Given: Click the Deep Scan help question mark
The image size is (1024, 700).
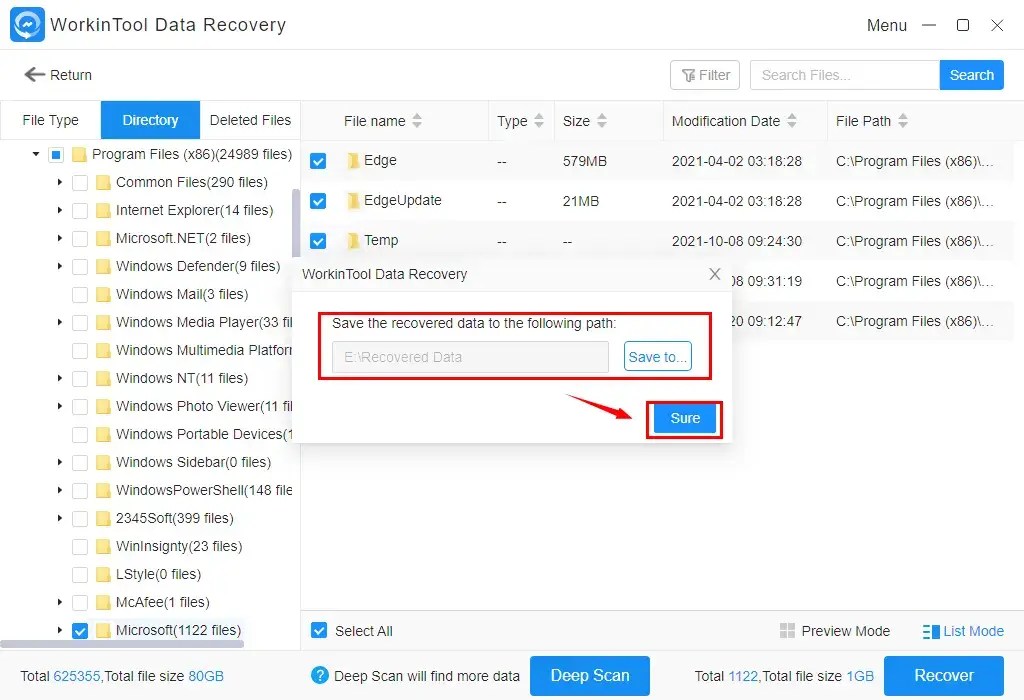Looking at the screenshot, I should [318, 676].
